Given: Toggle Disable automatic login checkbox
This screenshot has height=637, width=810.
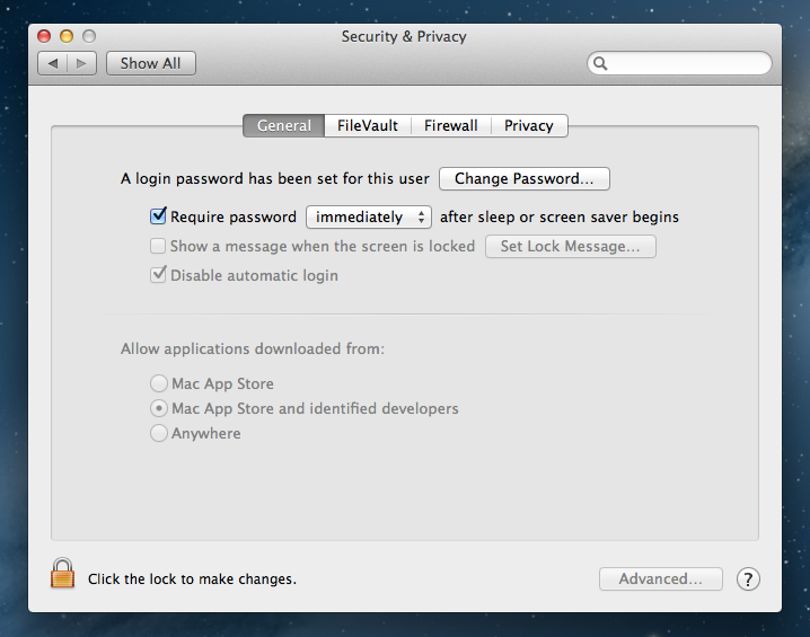Looking at the screenshot, I should click(x=158, y=274).
